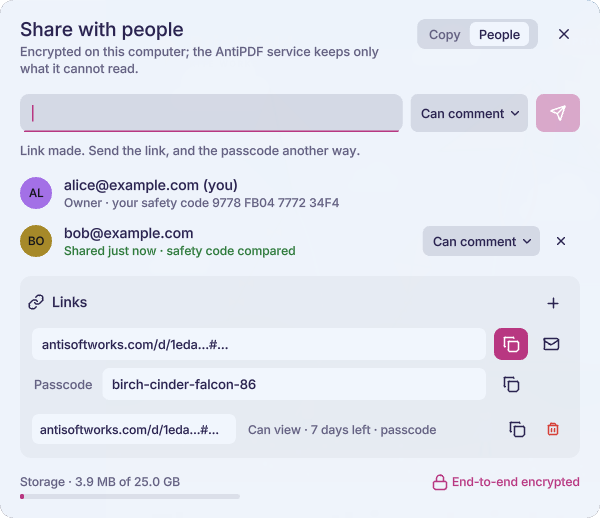Click the chain link icon beside Links
600x518 pixels.
[x=36, y=302]
